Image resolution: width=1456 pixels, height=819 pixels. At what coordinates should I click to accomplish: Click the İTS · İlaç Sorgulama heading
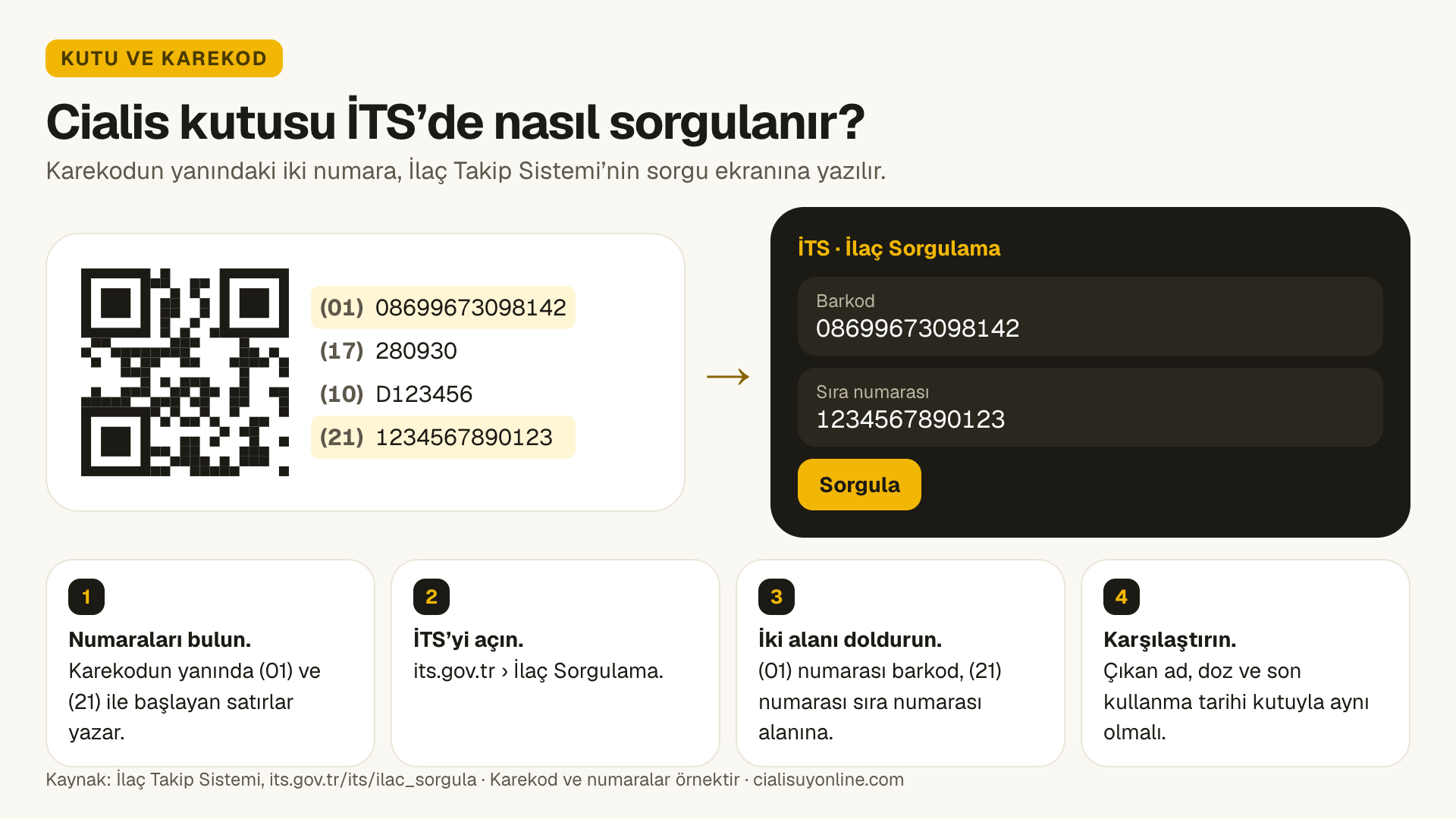click(x=899, y=248)
